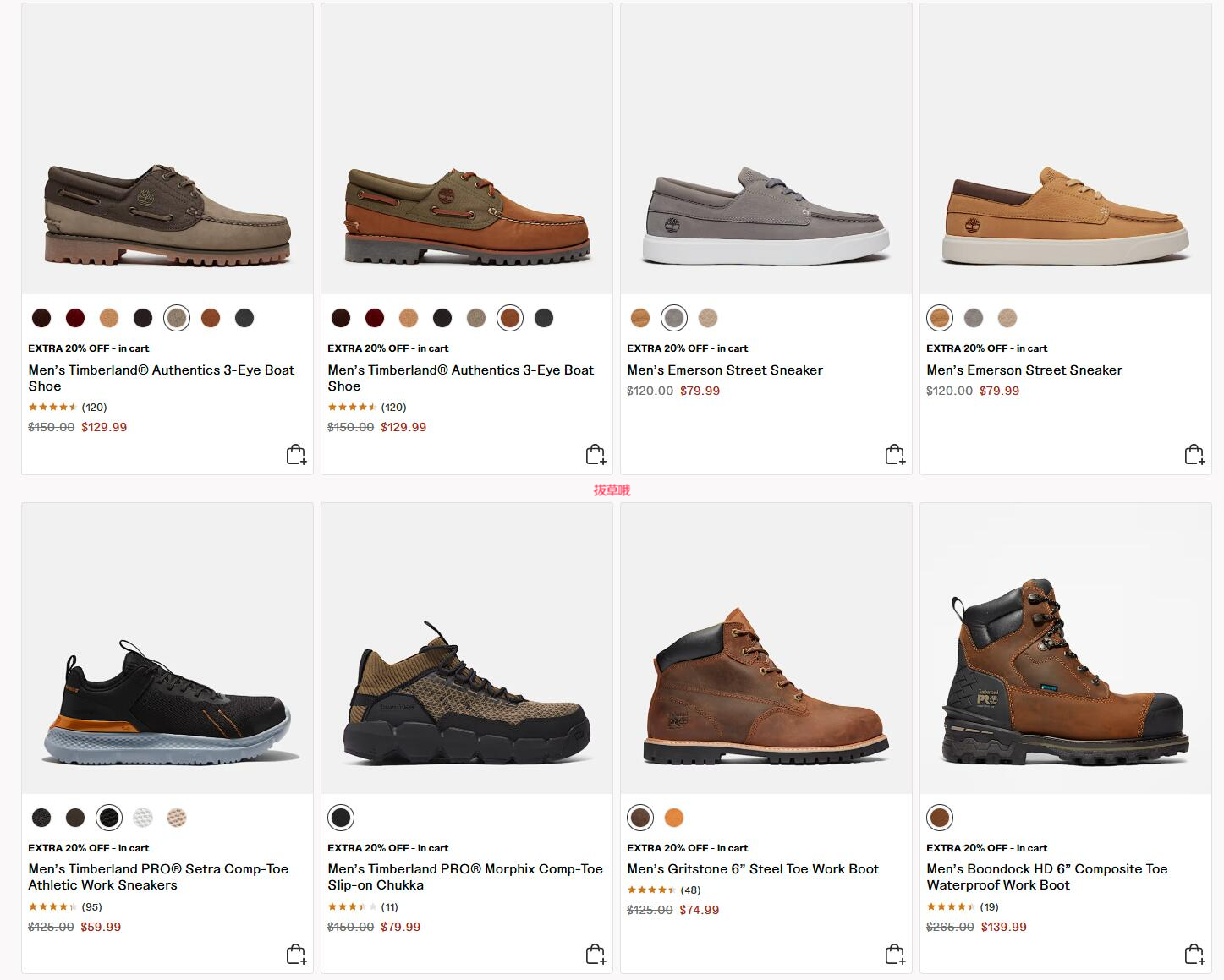Add Boondock HD Work Boot to bag
This screenshot has width=1224, height=980.
[x=1194, y=955]
